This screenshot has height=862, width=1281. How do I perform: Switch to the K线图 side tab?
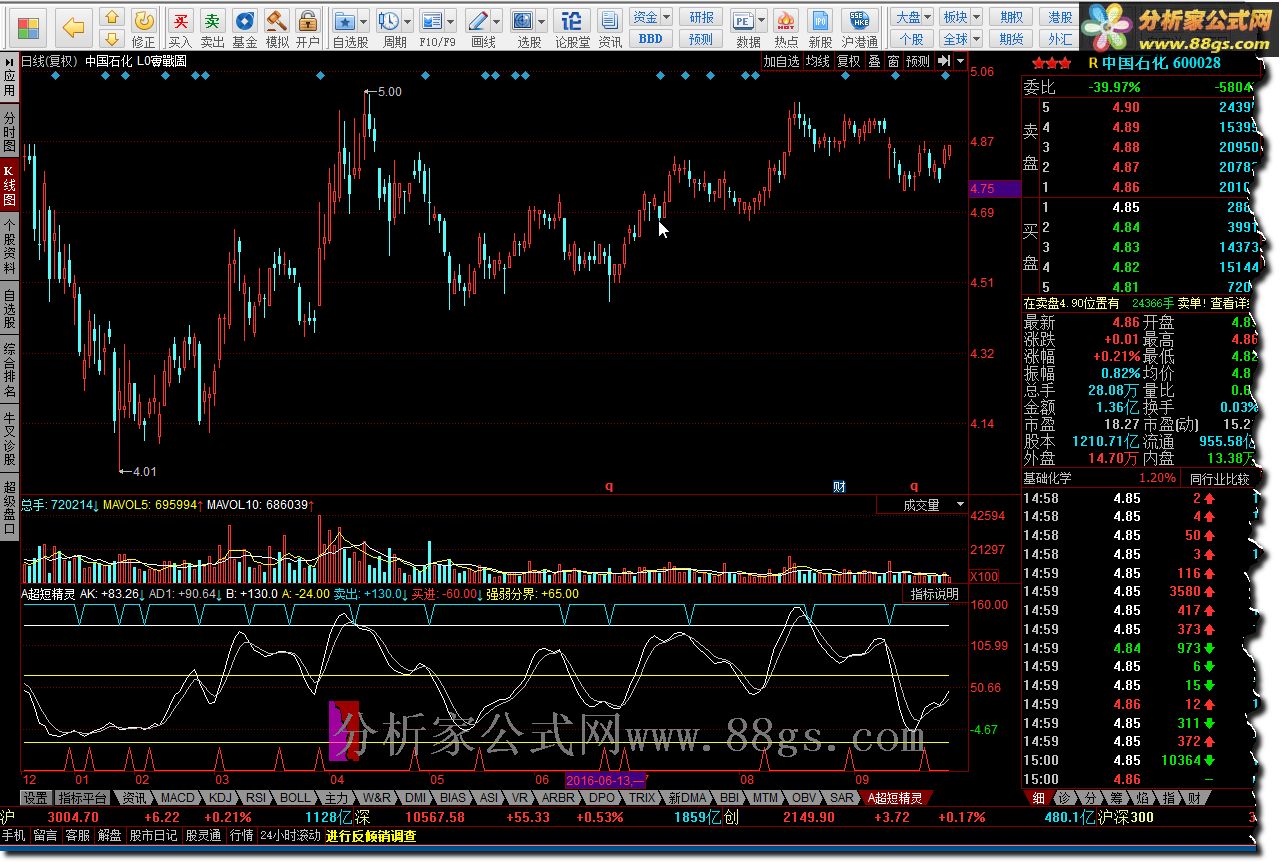click(x=9, y=187)
